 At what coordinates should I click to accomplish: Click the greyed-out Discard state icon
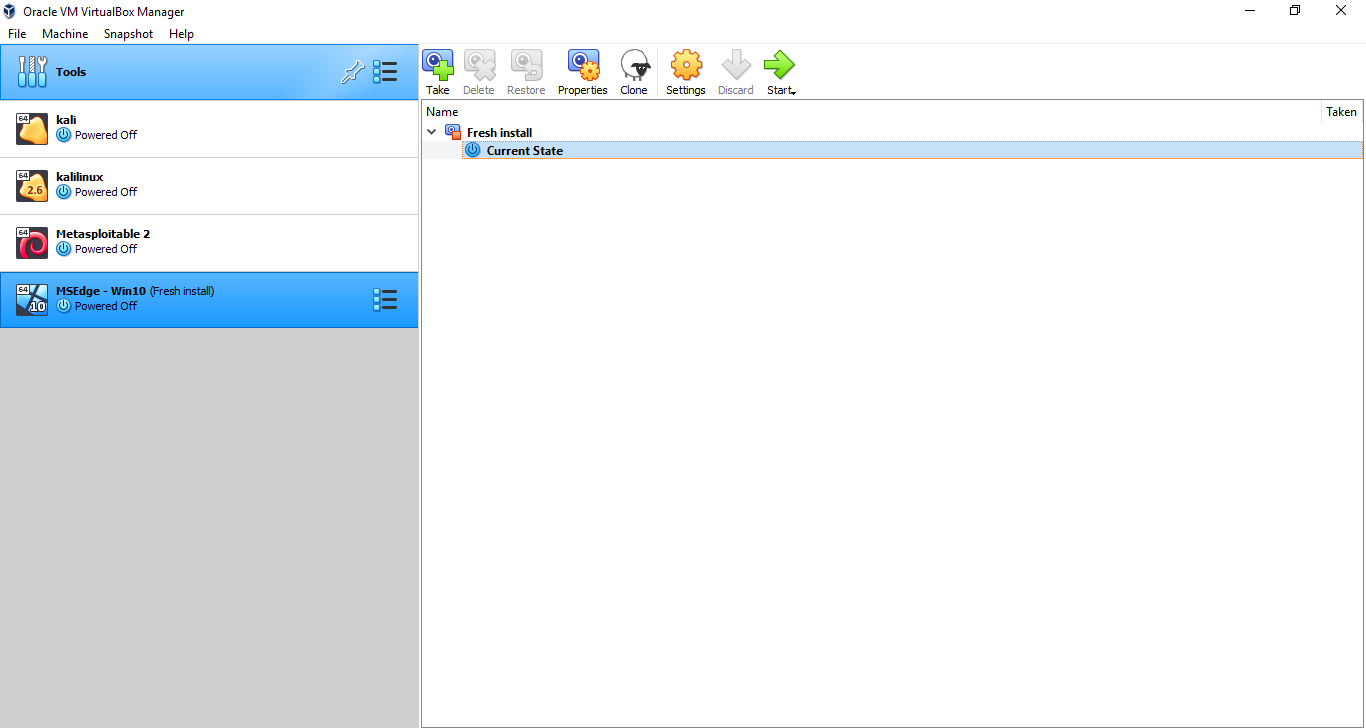pyautogui.click(x=736, y=66)
